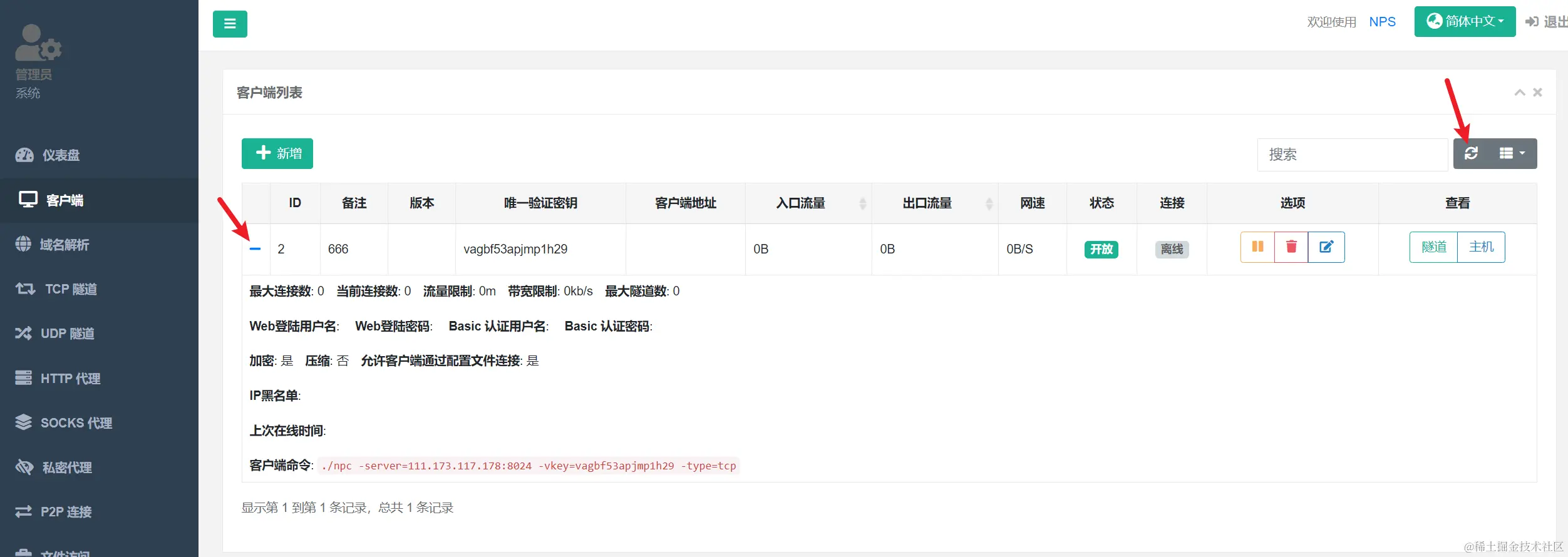Toggle the sidebar with the hamburger button
Image resolution: width=1568 pixels, height=557 pixels.
[230, 24]
